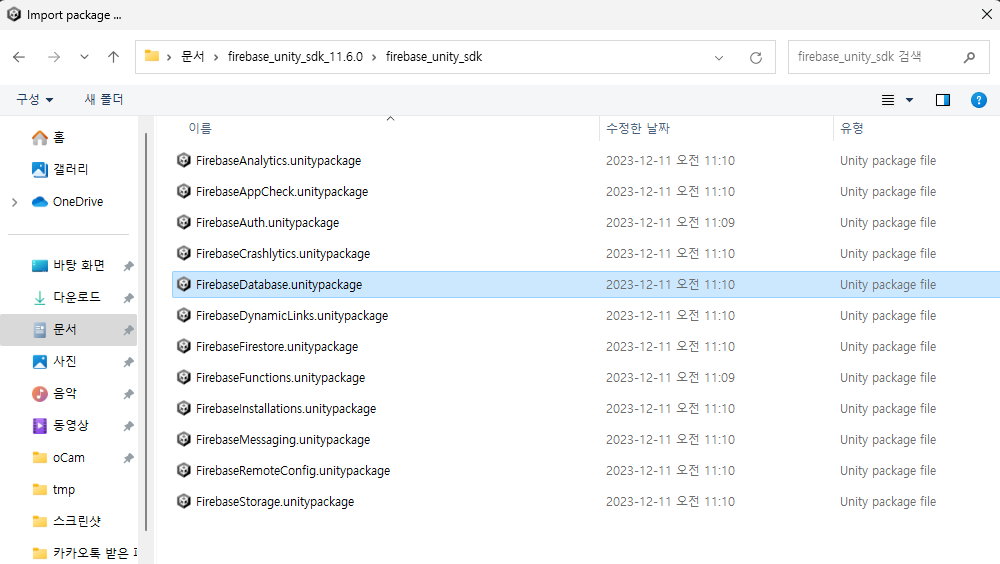Screen dimensions: 1000x564
Task: Click pin icon next to 다운로드
Action: click(128, 298)
